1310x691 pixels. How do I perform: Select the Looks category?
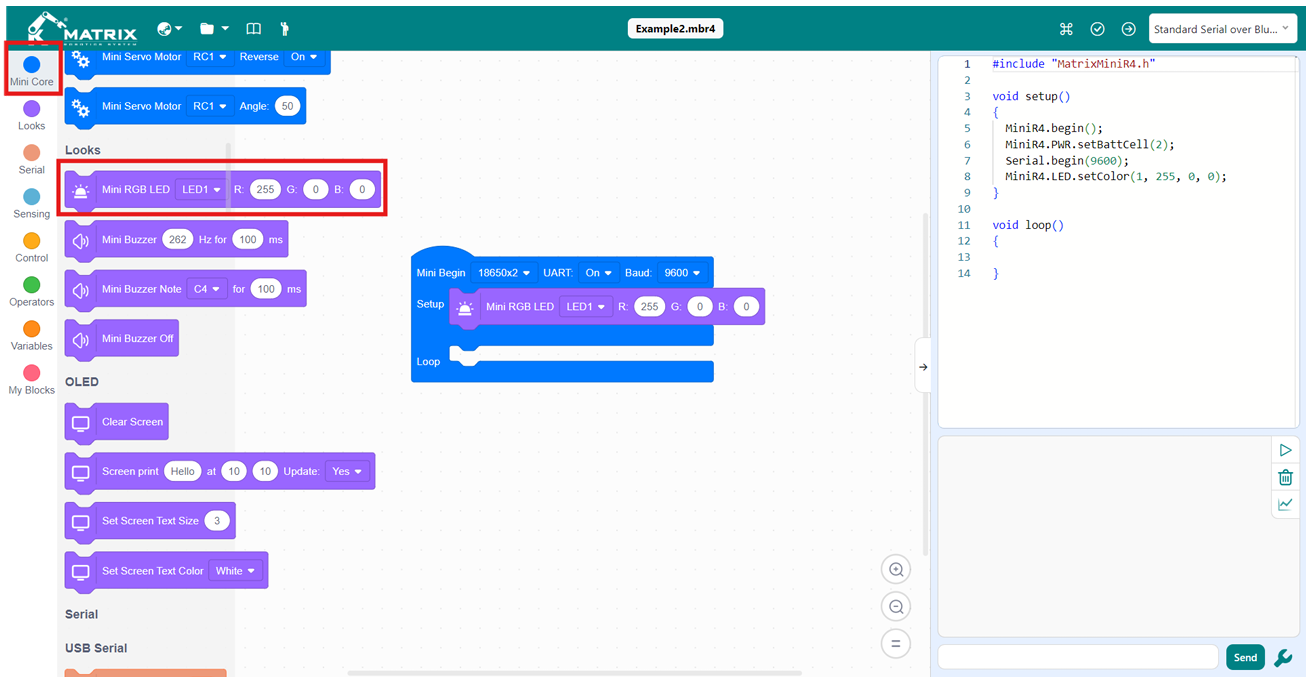[x=32, y=115]
